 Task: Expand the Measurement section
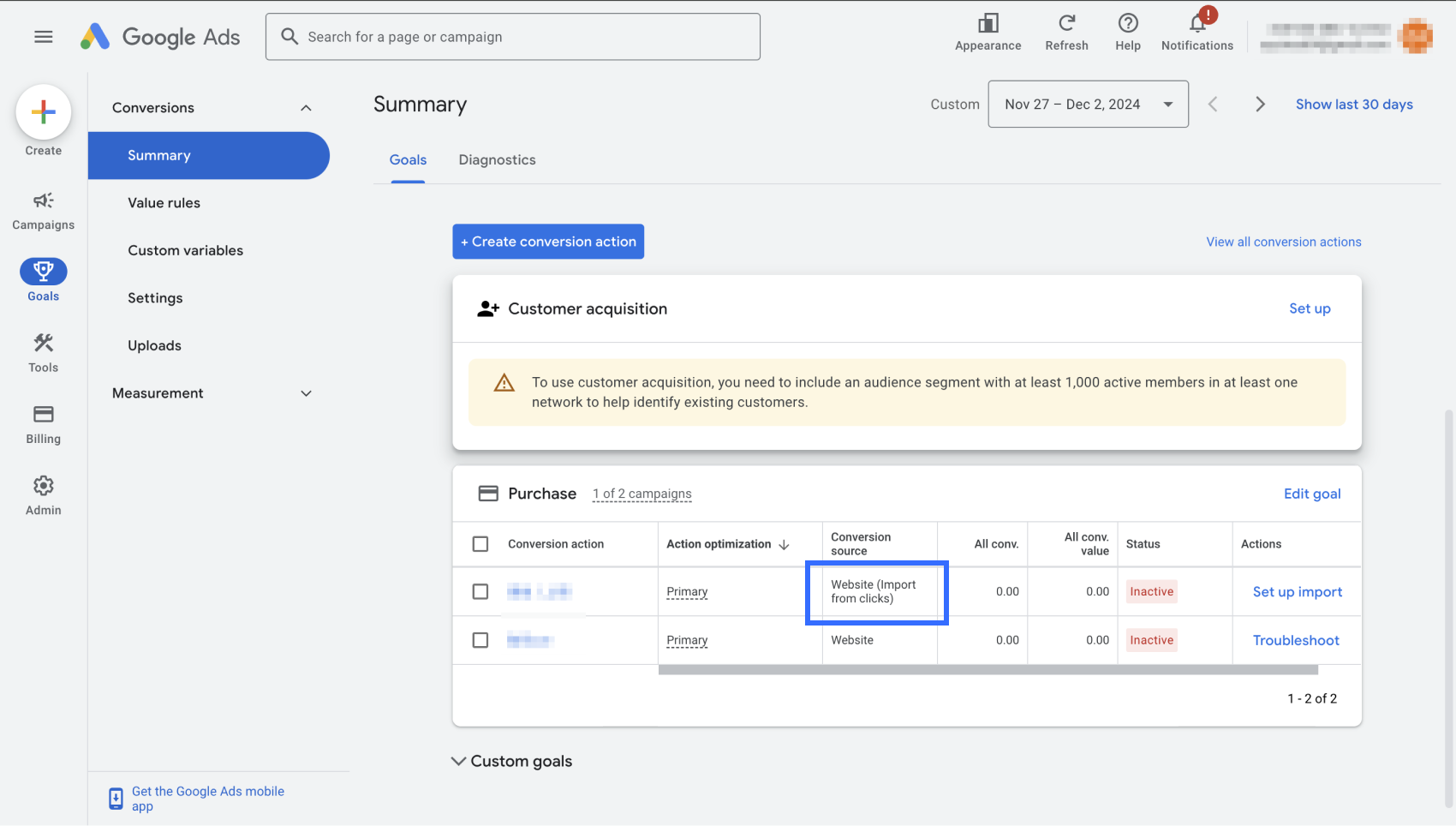(x=306, y=393)
